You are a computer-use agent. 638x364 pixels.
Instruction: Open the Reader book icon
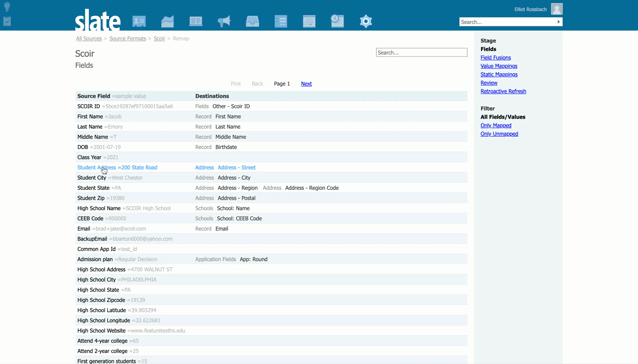click(x=196, y=21)
